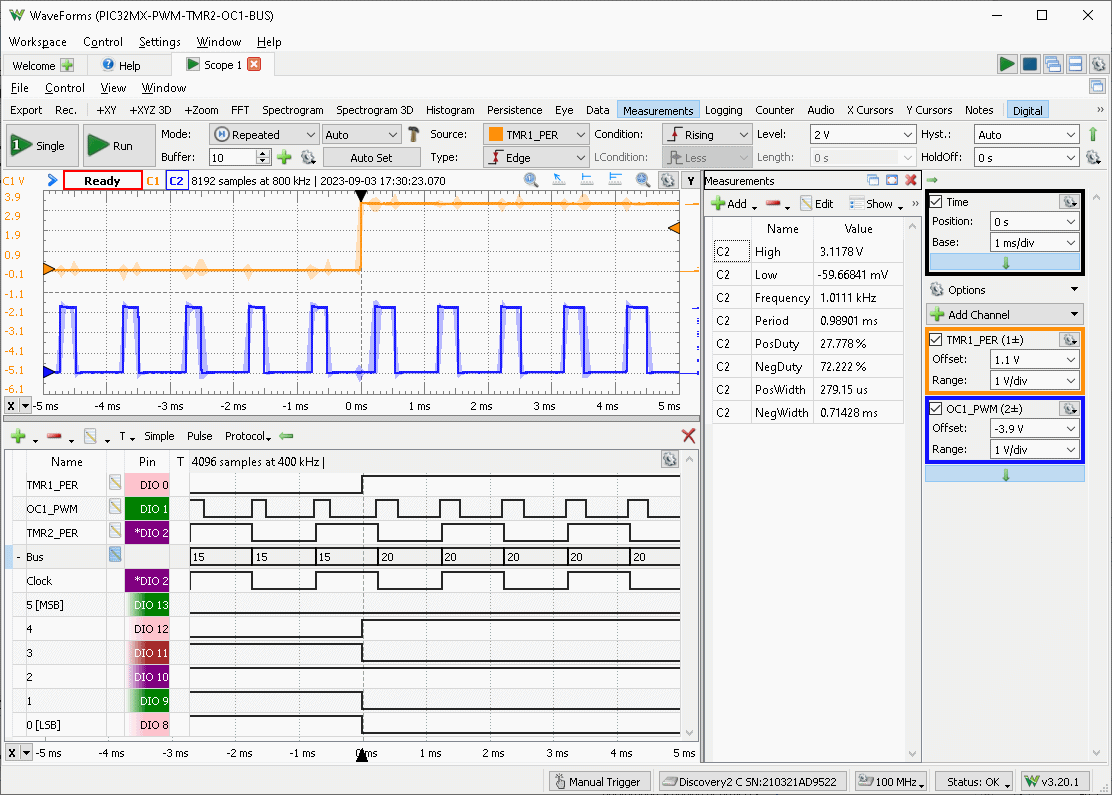Toggle the TMR1_PER channel checkbox
Screen dimensions: 1112x795
936,339
